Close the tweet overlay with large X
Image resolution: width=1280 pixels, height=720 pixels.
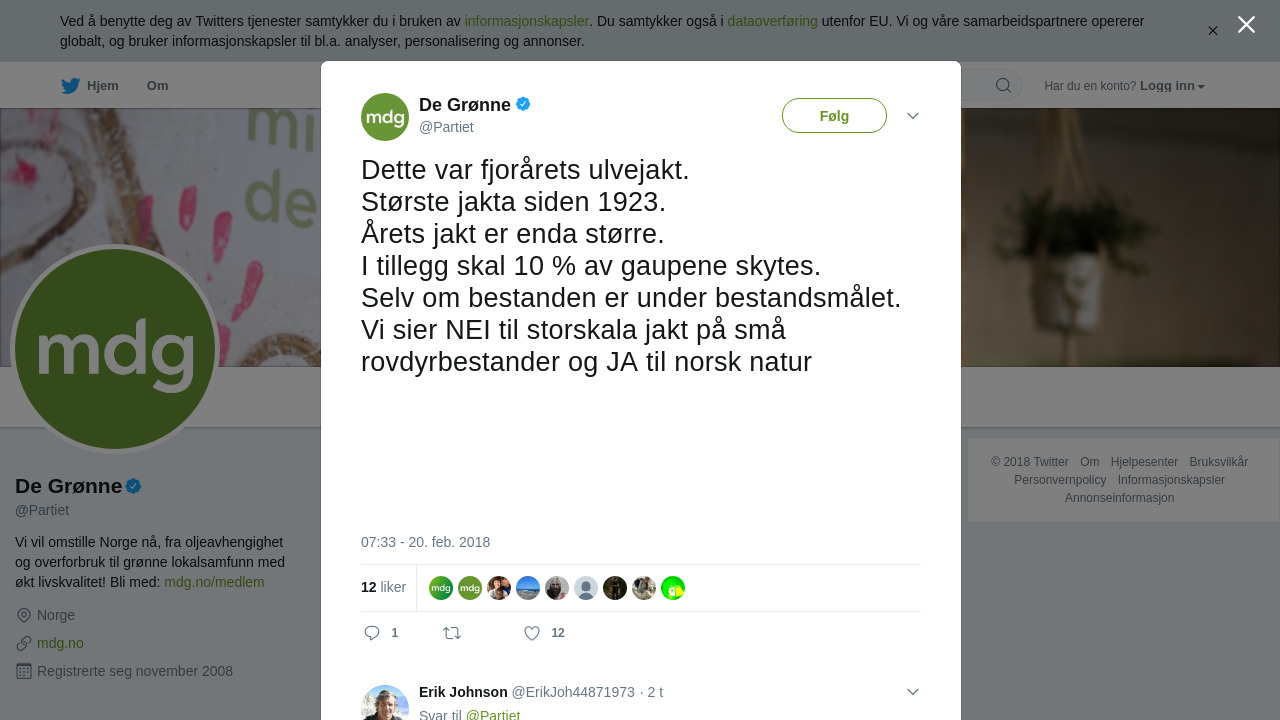pyautogui.click(x=1246, y=24)
